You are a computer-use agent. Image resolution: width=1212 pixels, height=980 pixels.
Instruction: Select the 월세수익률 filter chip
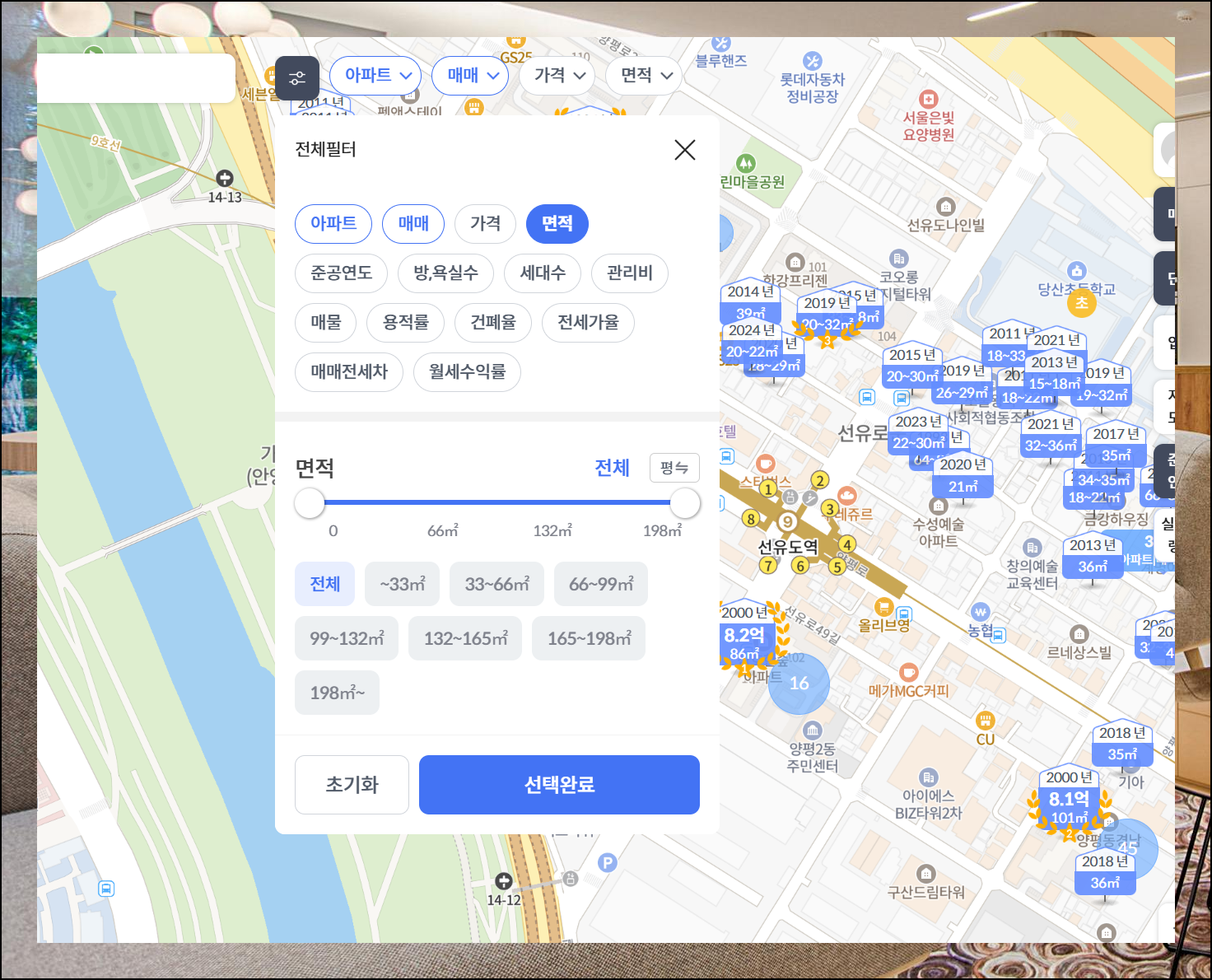pyautogui.click(x=467, y=372)
